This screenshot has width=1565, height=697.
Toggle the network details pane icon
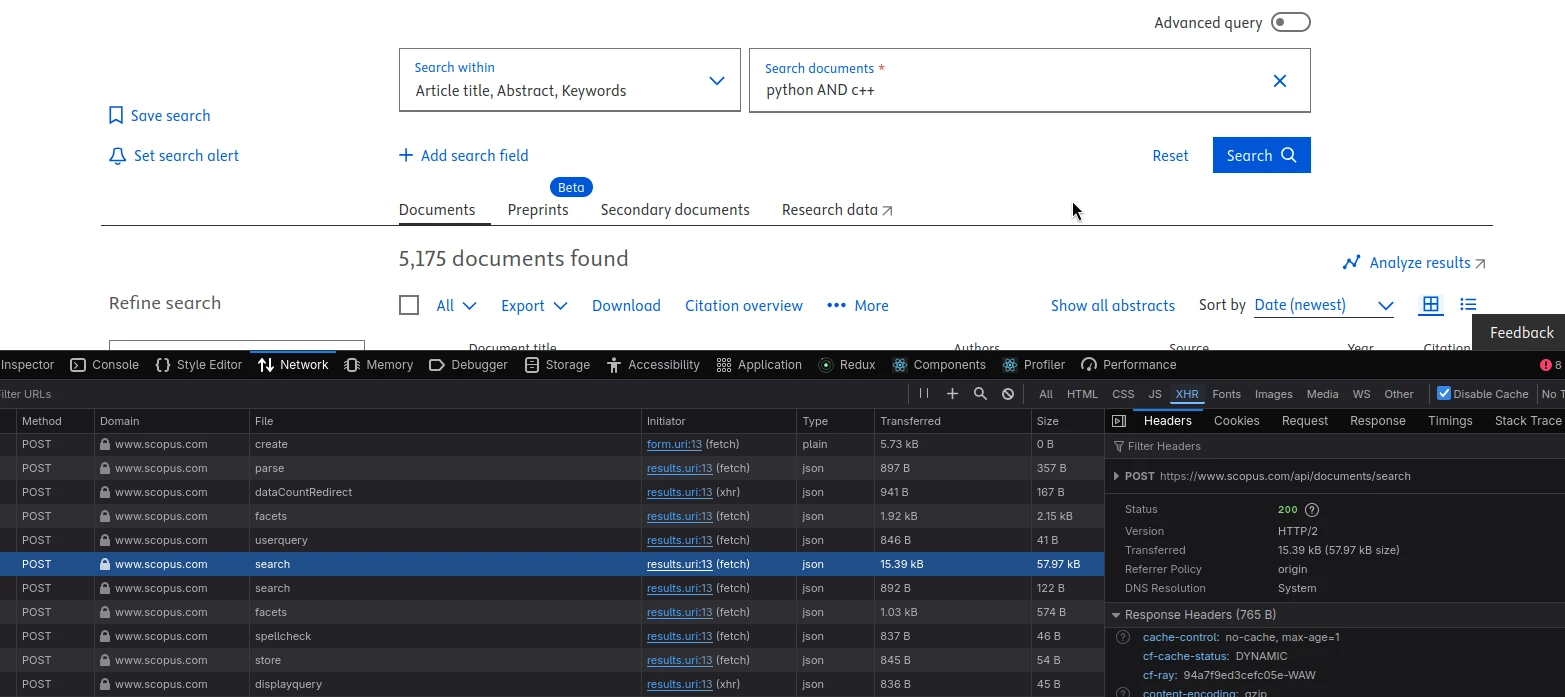tap(1119, 421)
